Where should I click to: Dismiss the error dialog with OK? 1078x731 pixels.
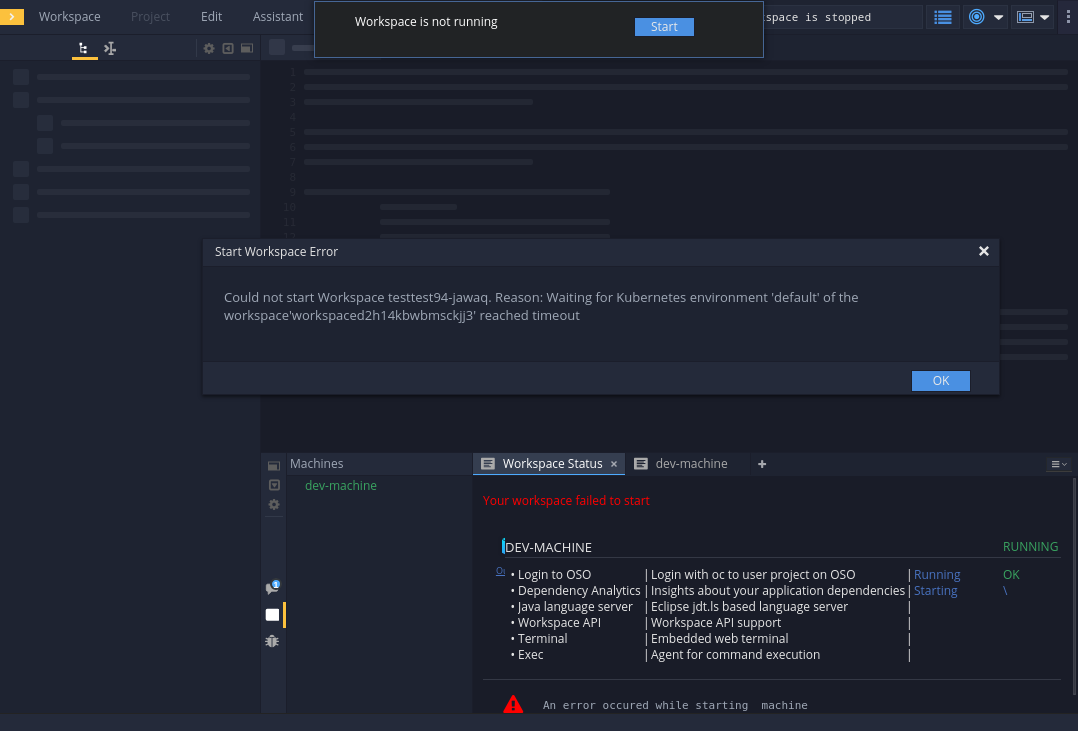tap(940, 381)
